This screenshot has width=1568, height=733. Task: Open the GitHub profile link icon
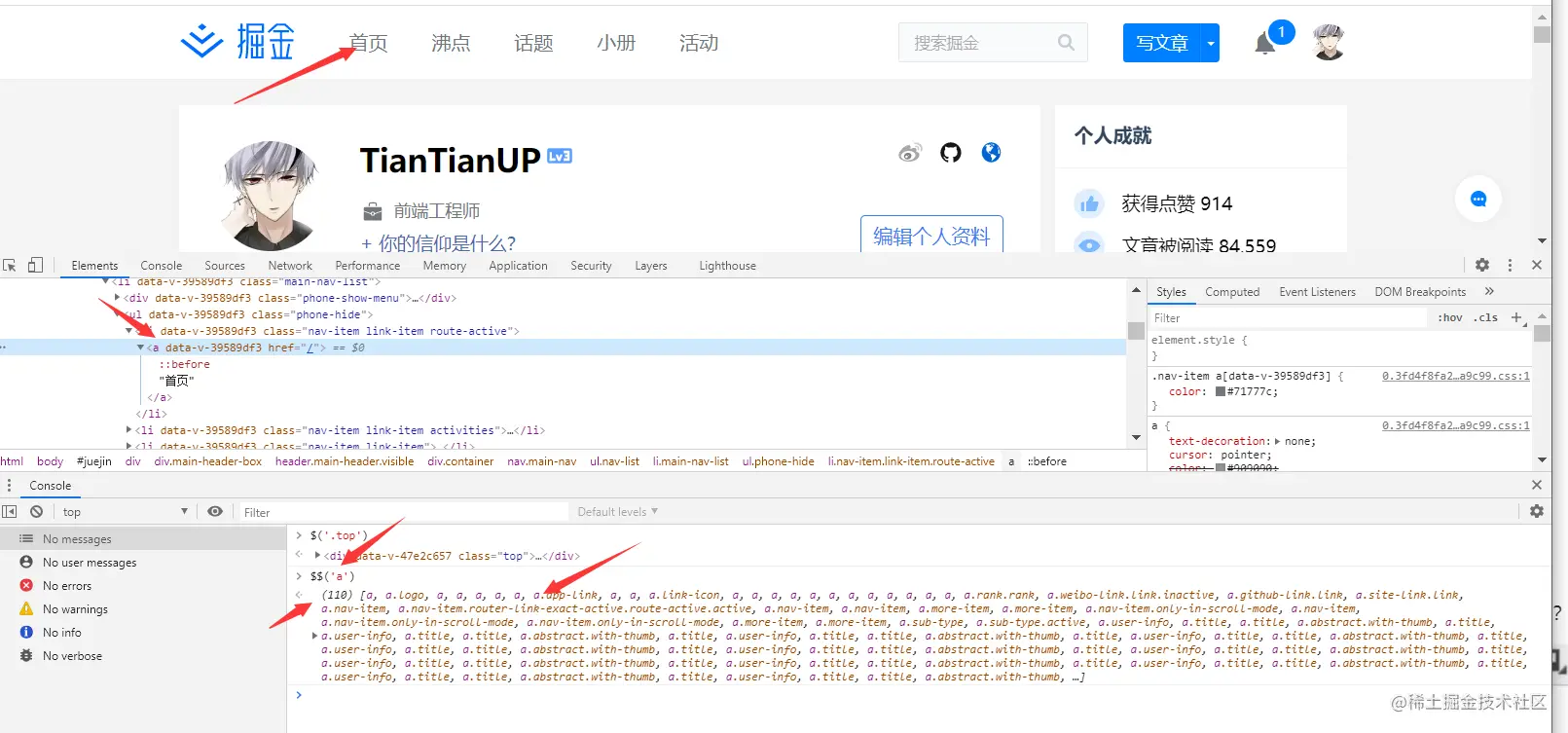(951, 153)
